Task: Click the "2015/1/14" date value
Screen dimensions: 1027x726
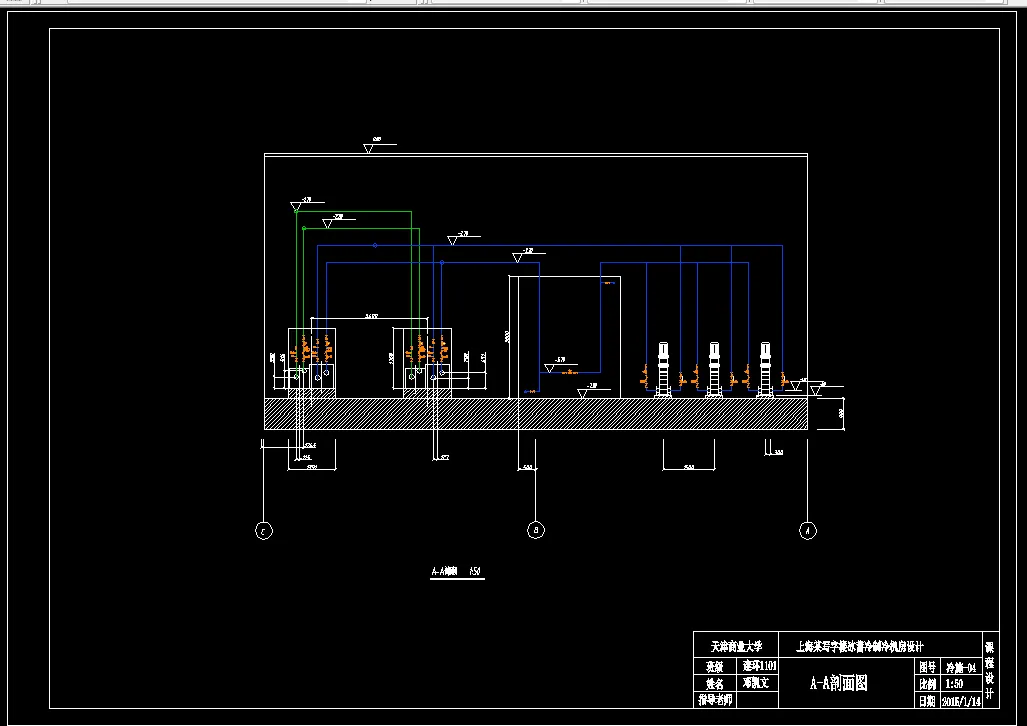Action: [962, 701]
